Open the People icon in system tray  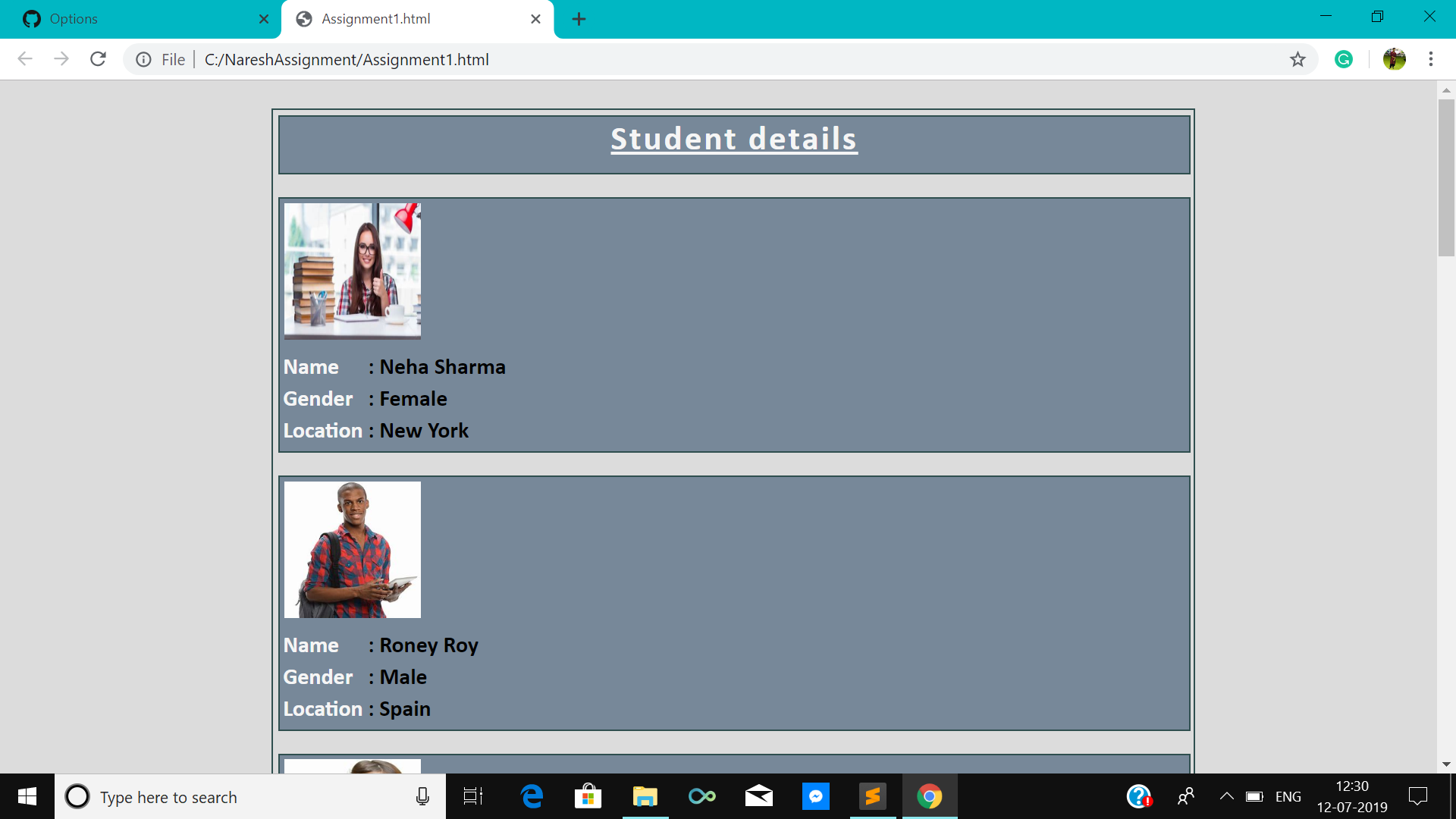(1186, 796)
